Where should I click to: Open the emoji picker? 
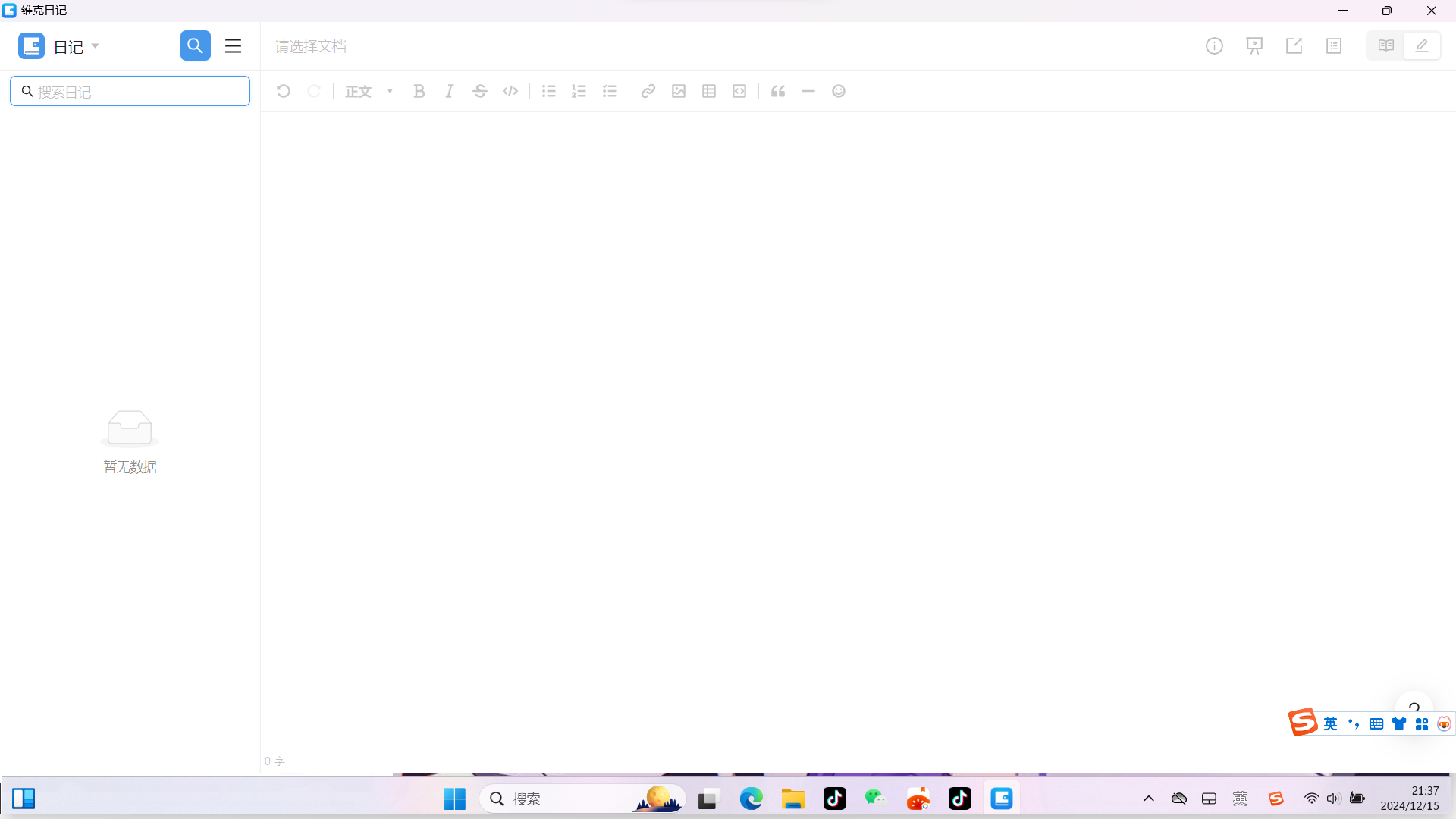(839, 91)
